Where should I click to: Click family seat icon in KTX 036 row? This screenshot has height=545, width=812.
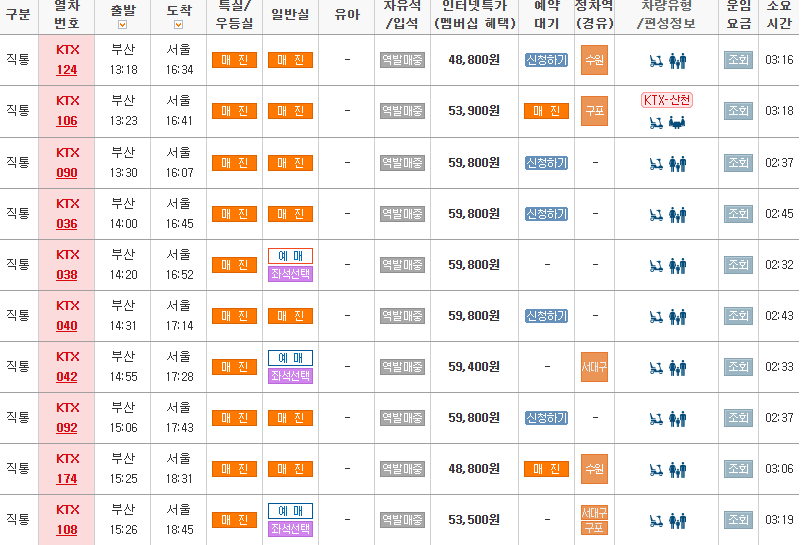pos(677,215)
